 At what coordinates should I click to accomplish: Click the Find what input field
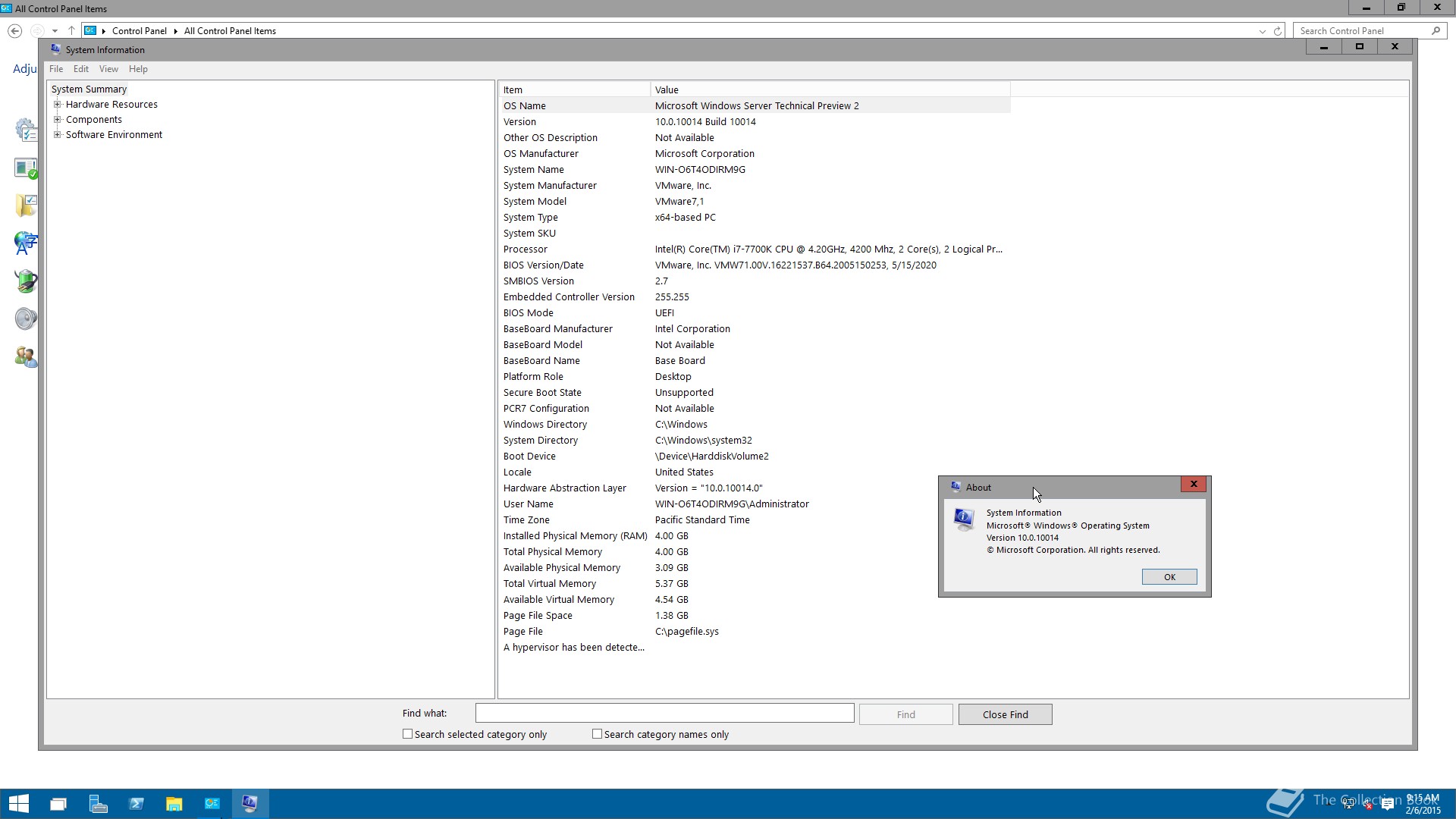664,713
